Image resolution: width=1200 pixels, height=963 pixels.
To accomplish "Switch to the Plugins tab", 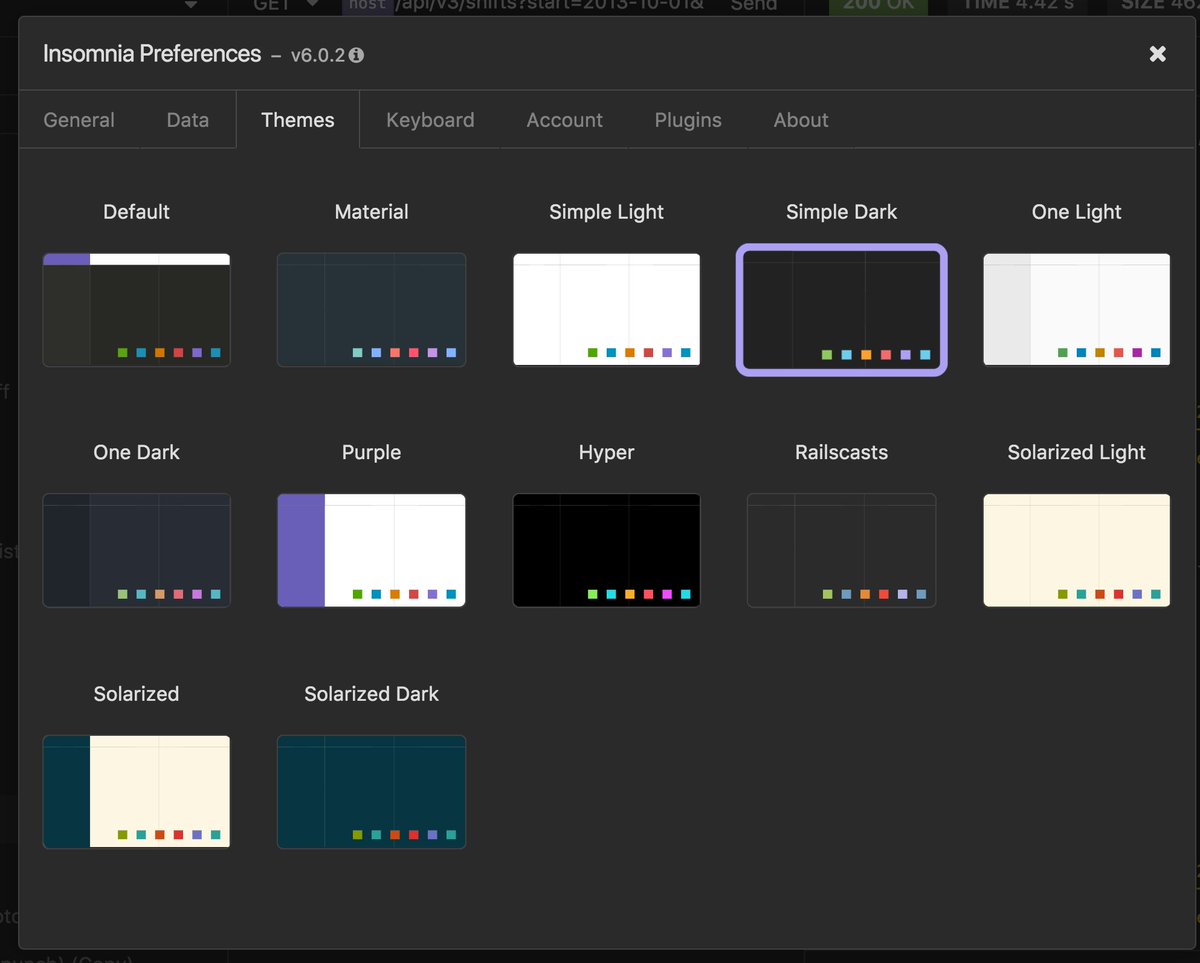I will [688, 120].
